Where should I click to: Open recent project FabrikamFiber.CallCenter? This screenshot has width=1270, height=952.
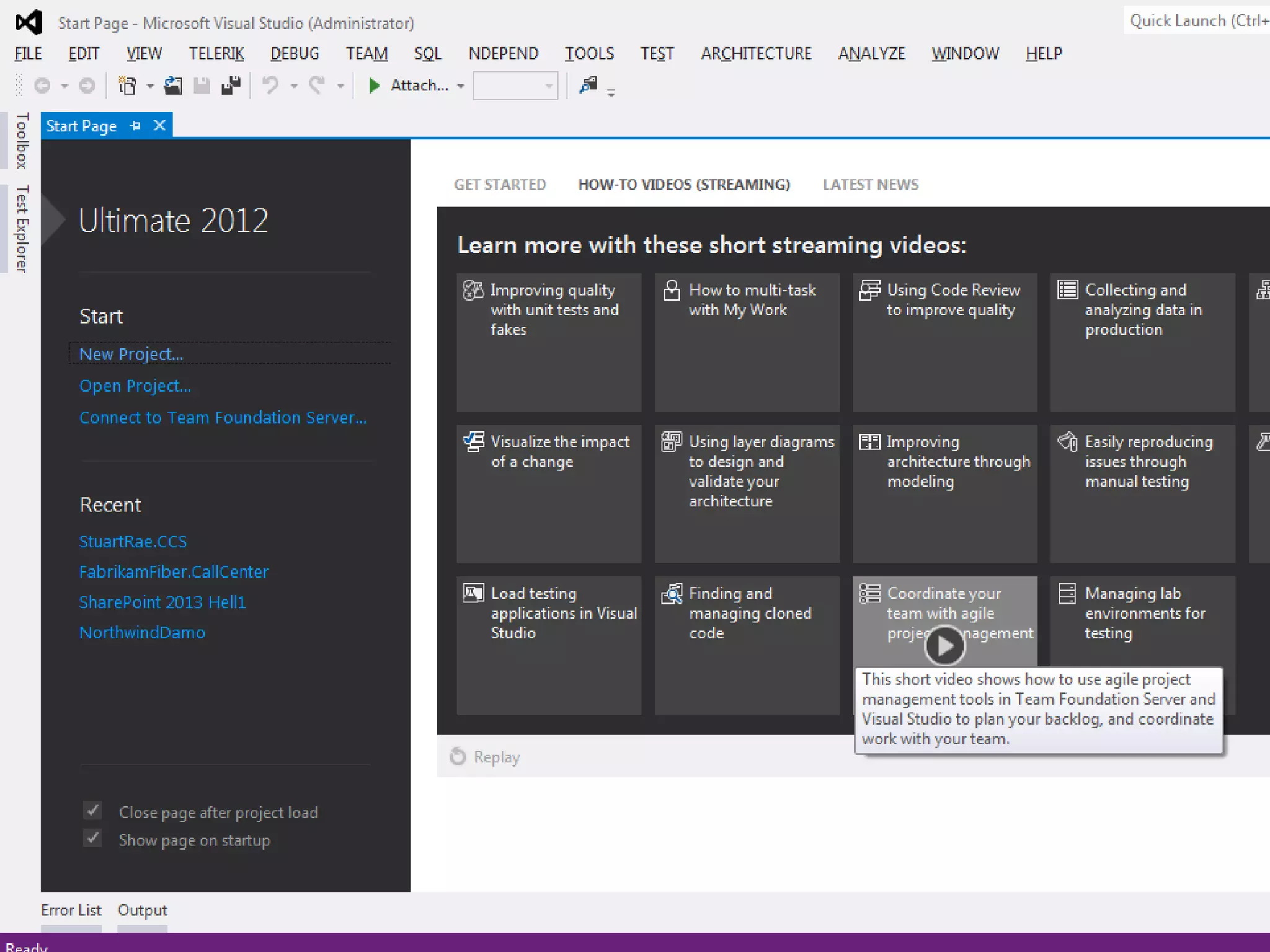tap(174, 571)
